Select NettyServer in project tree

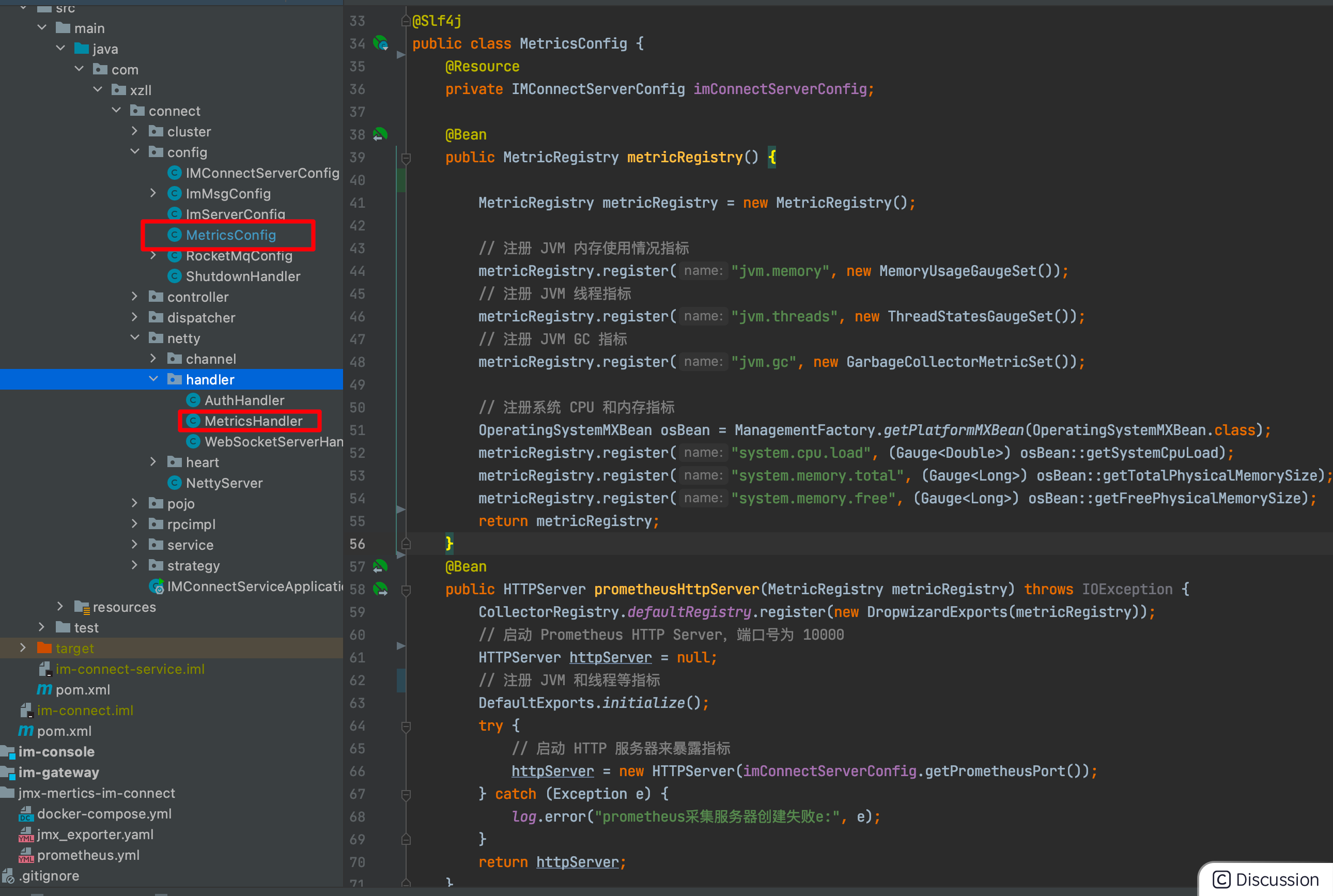224,483
